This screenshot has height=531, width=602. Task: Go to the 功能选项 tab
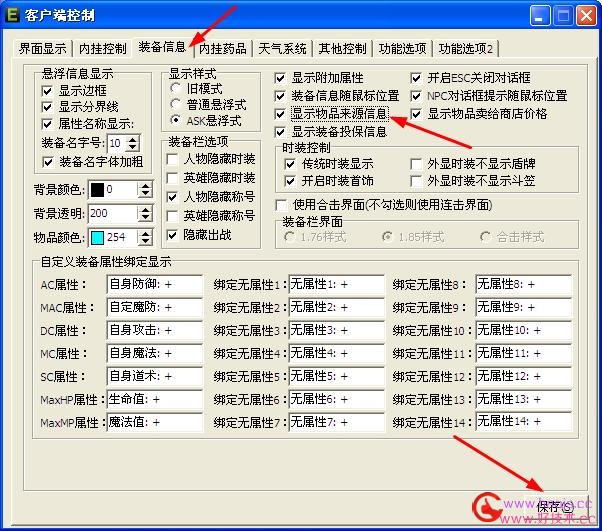click(x=402, y=49)
